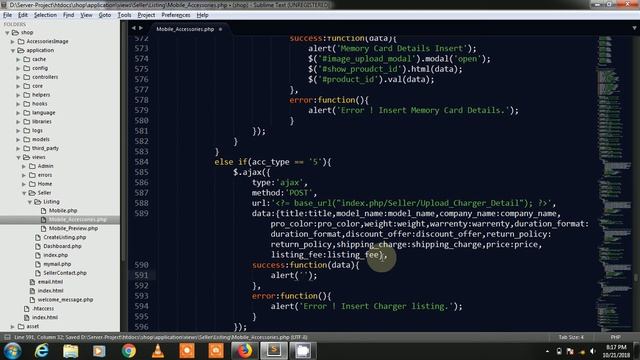Expand the controllers folder

pos(18,77)
